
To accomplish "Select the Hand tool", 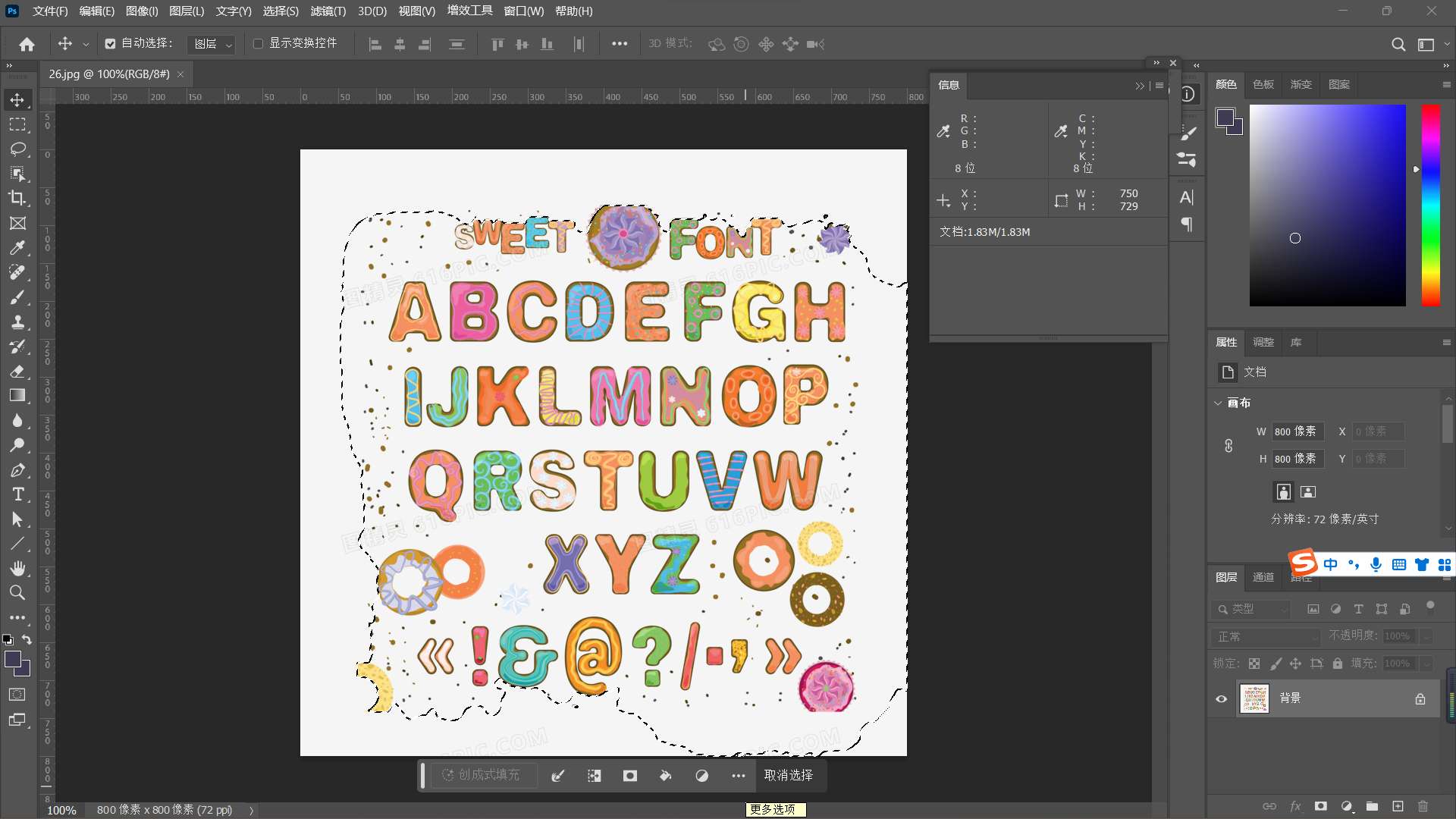I will [17, 568].
